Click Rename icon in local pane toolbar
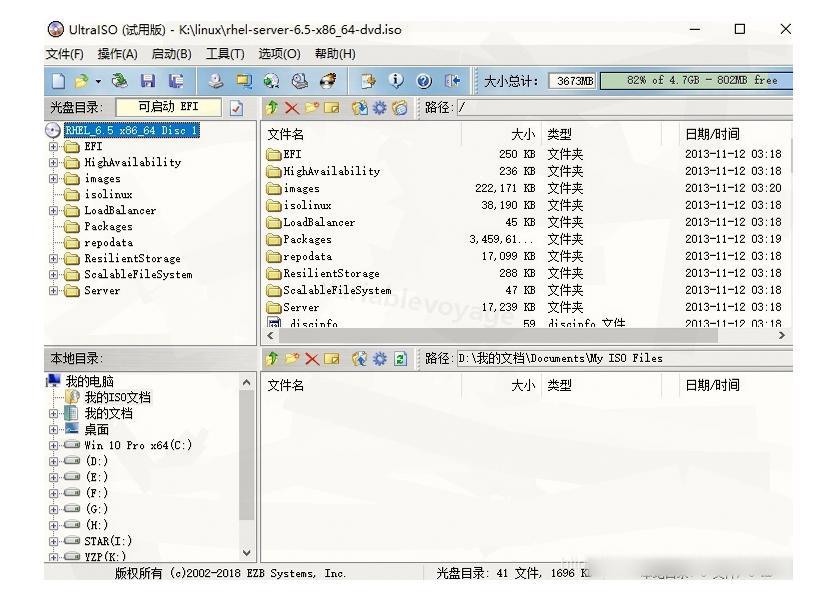This screenshot has height=601, width=837. click(x=331, y=359)
